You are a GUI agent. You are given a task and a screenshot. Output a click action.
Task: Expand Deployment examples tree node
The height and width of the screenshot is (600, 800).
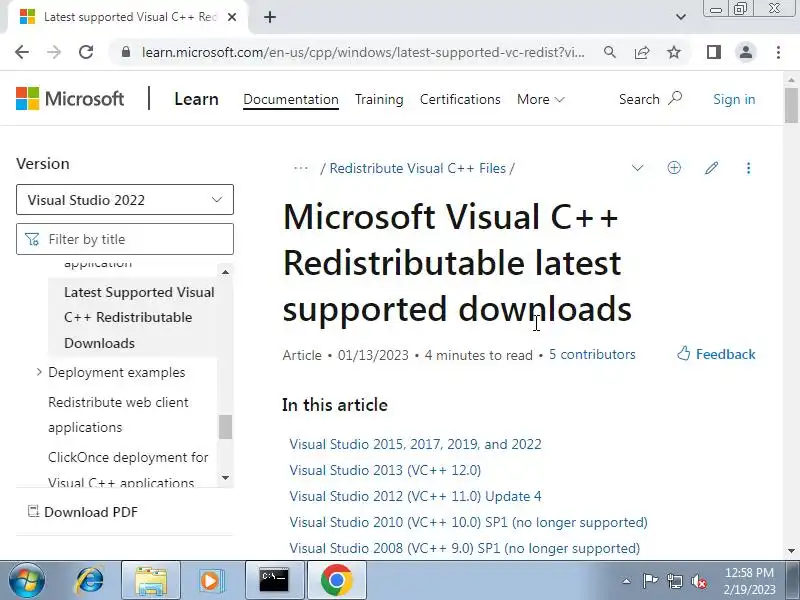(39, 372)
